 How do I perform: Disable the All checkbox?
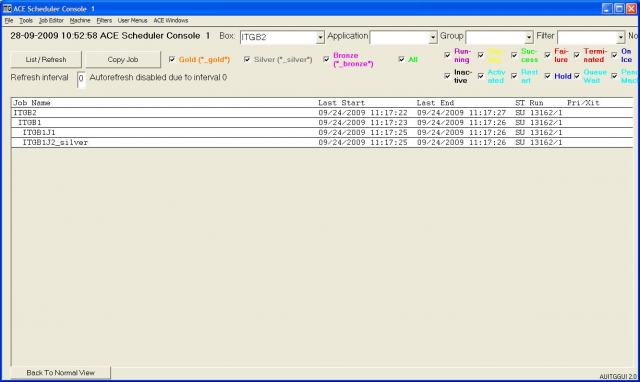click(x=401, y=59)
